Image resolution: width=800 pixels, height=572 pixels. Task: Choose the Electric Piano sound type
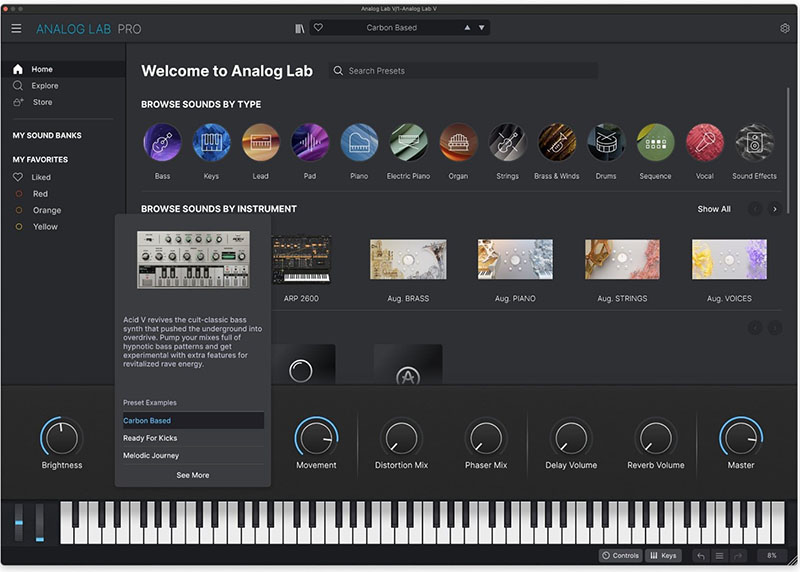(x=408, y=143)
